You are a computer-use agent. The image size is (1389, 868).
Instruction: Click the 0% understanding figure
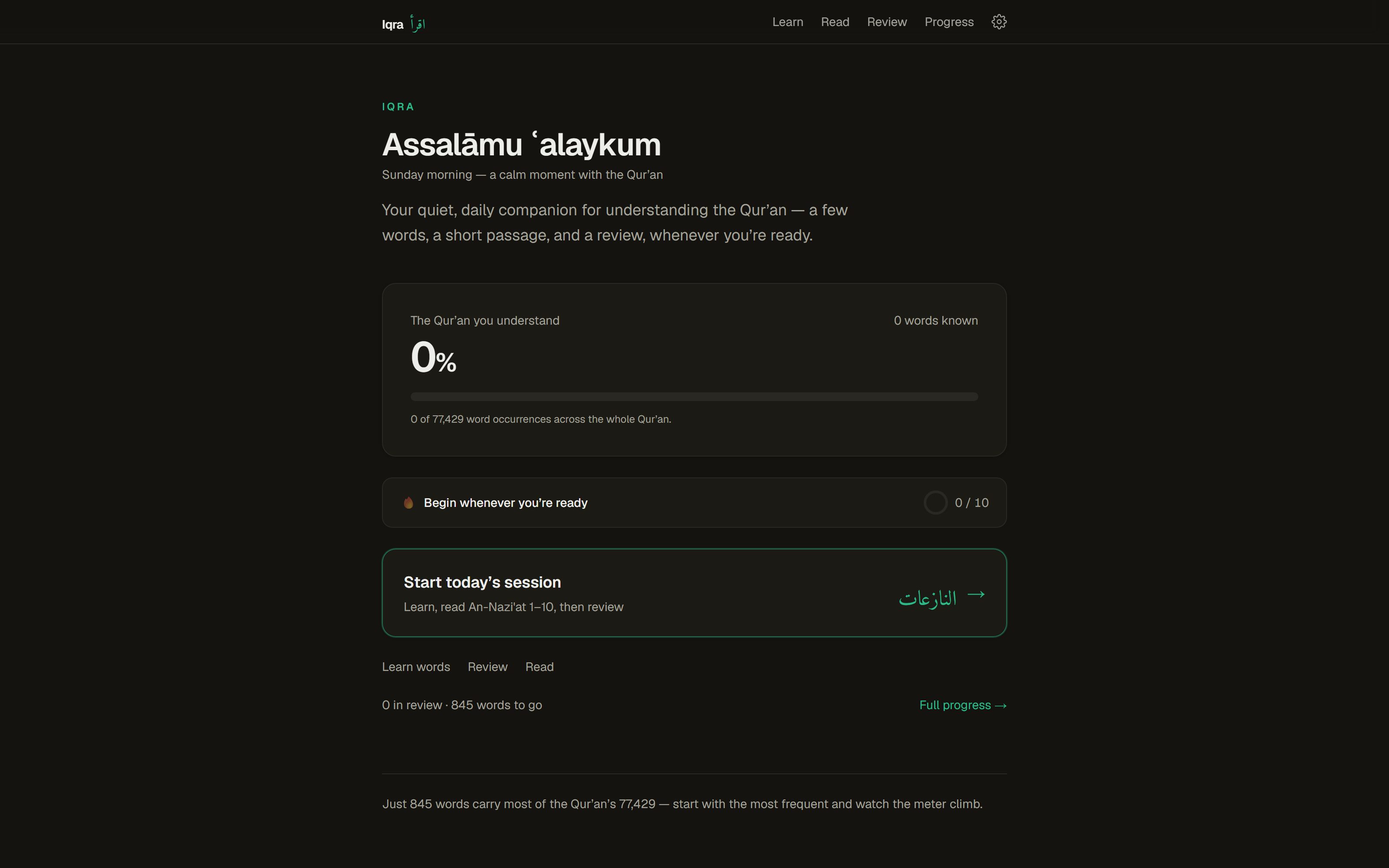tap(433, 357)
